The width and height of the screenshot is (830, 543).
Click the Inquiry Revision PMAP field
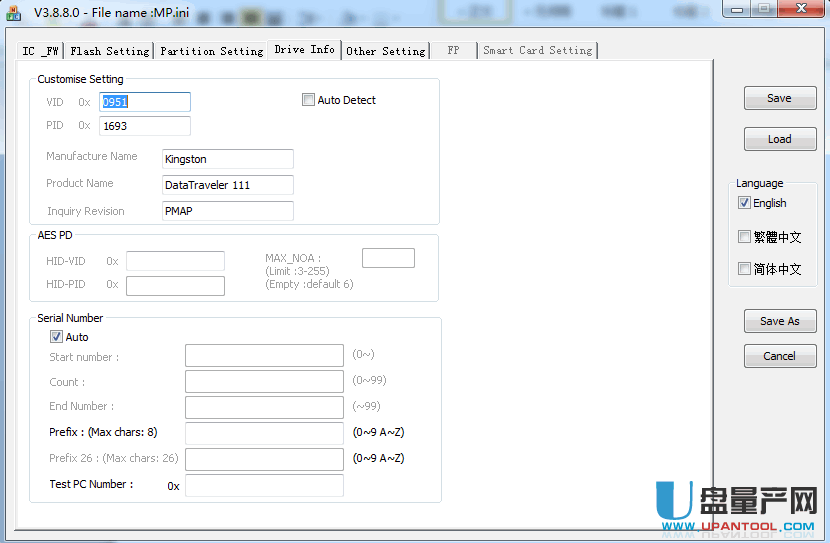point(227,211)
